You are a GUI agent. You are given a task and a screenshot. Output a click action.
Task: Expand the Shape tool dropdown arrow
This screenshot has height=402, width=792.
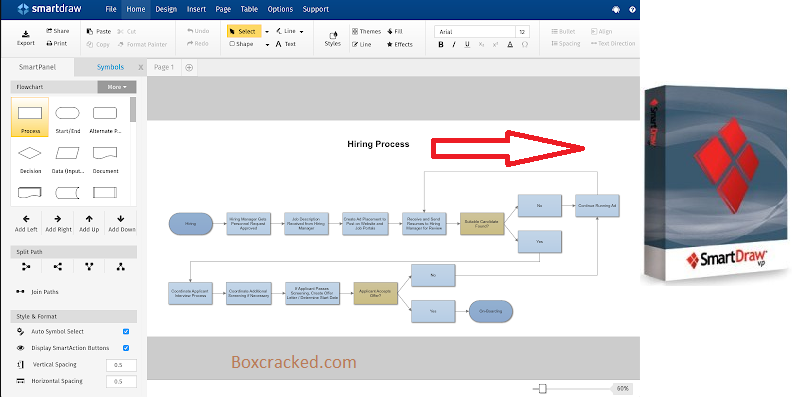pos(267,44)
